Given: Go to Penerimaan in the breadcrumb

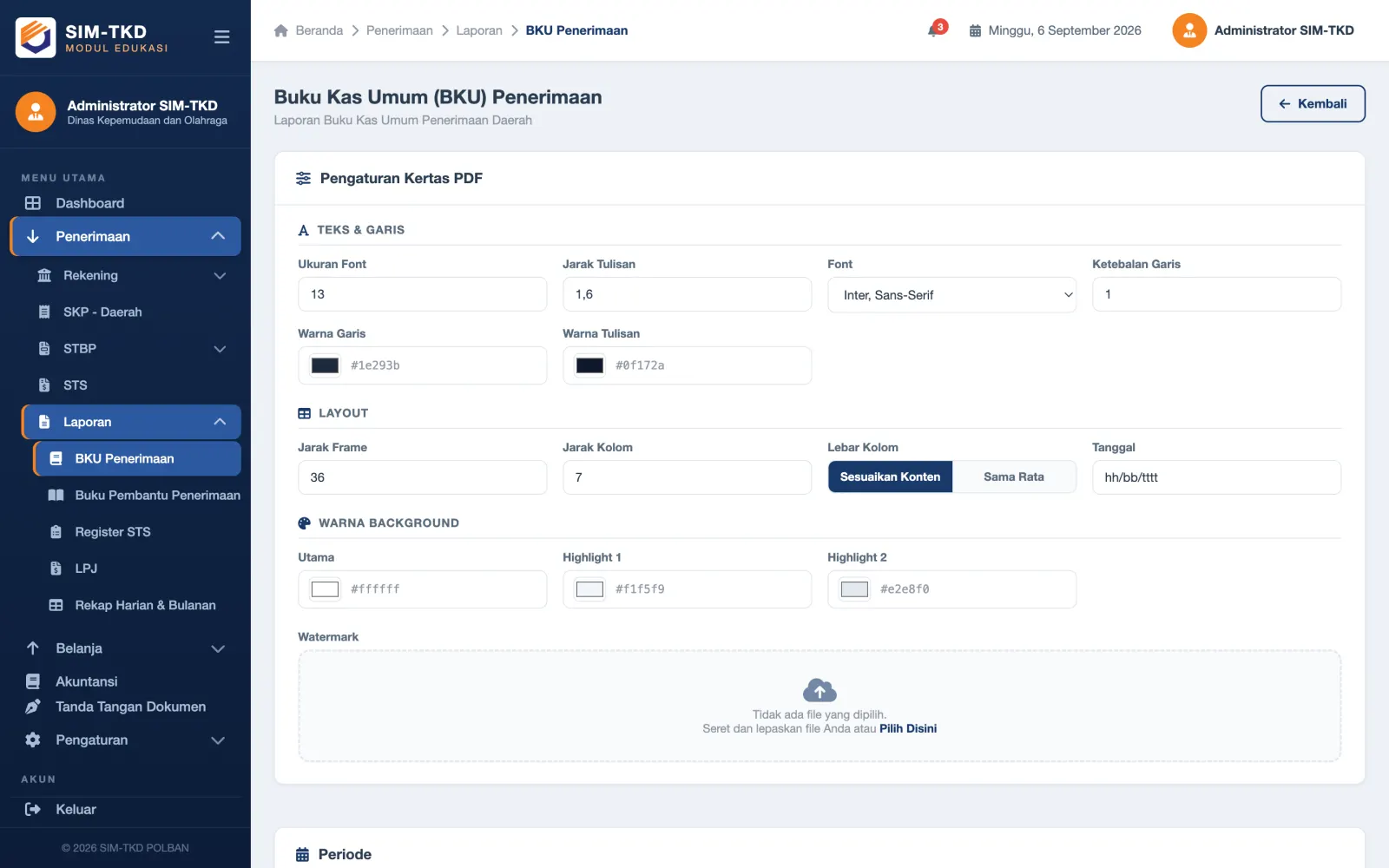Looking at the screenshot, I should [x=399, y=30].
